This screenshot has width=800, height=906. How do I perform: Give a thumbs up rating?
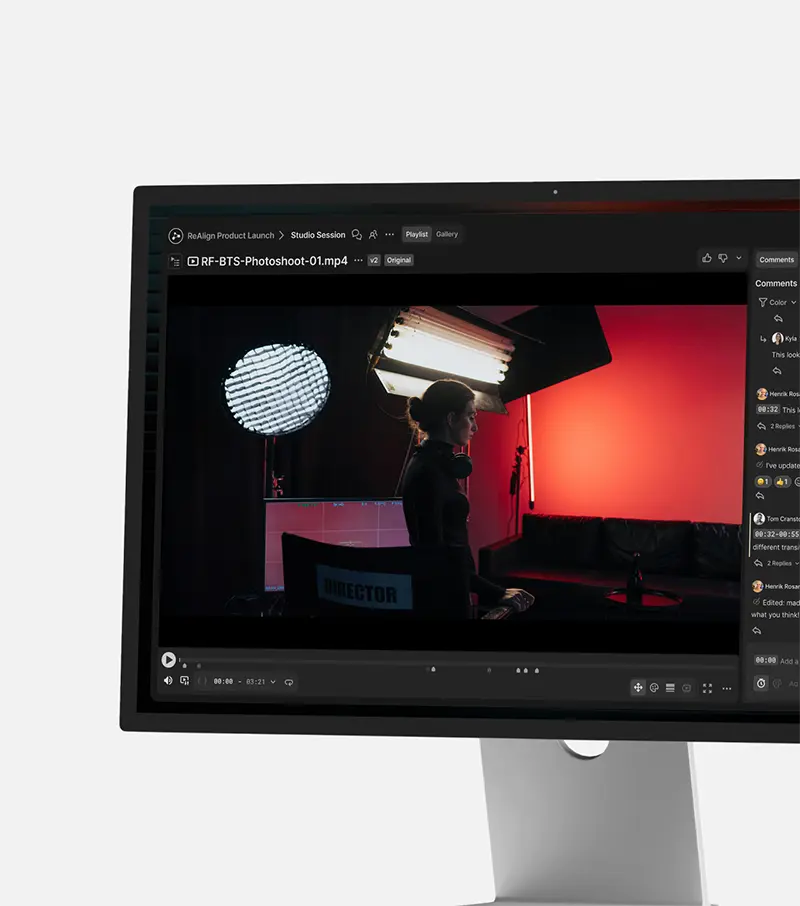pyautogui.click(x=706, y=258)
